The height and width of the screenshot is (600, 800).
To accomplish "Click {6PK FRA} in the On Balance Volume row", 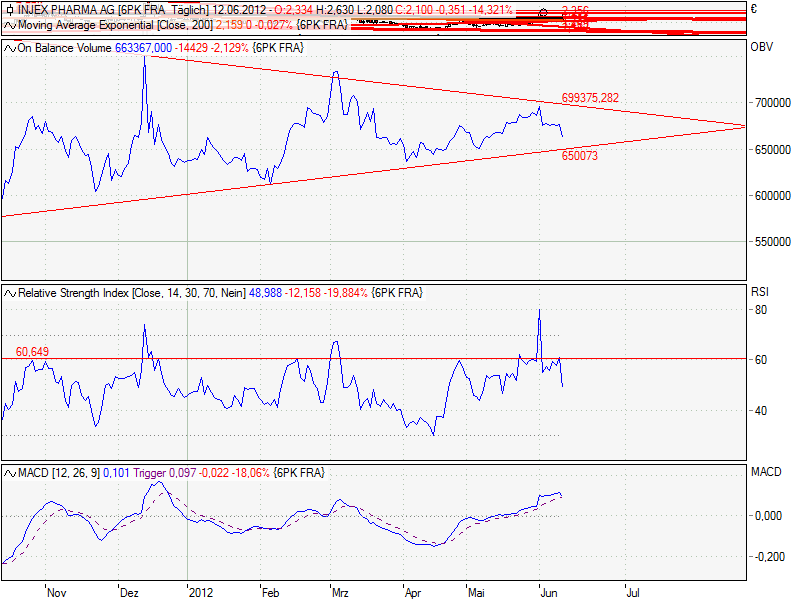I will pyautogui.click(x=278, y=48).
